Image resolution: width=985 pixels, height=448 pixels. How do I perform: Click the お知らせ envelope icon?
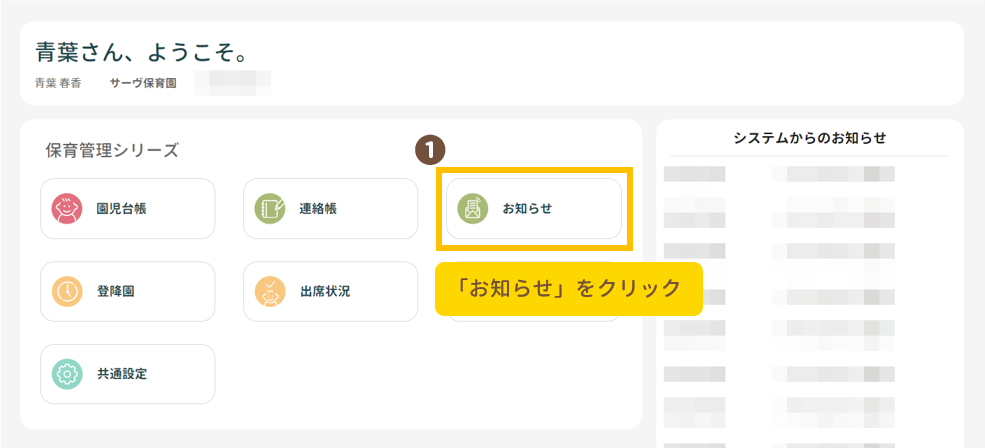[x=472, y=209]
